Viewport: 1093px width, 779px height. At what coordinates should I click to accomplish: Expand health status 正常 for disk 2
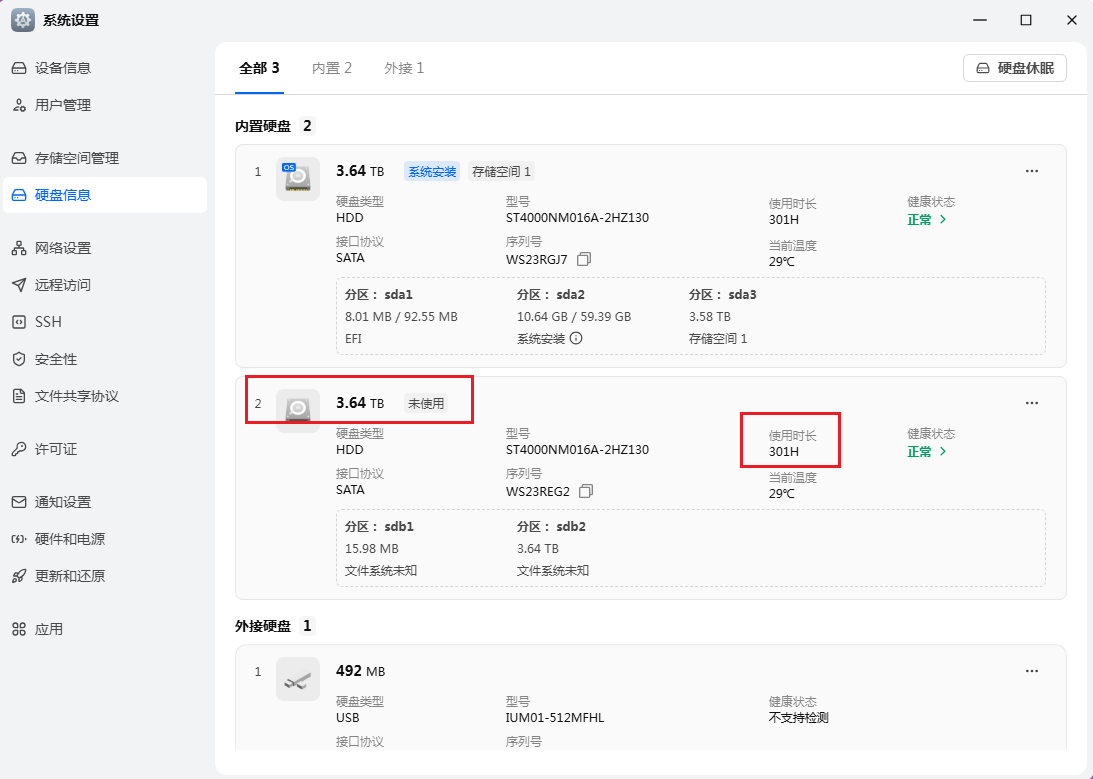tap(926, 452)
